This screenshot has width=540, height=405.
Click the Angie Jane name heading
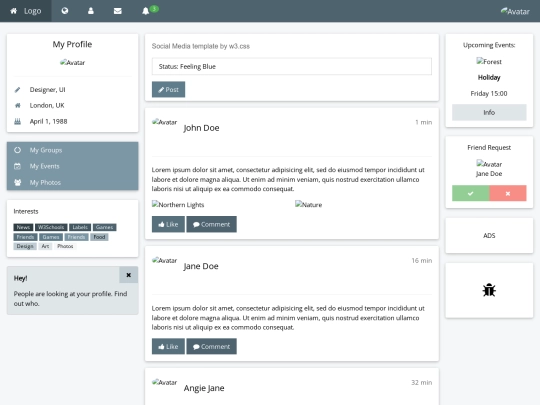coord(204,388)
